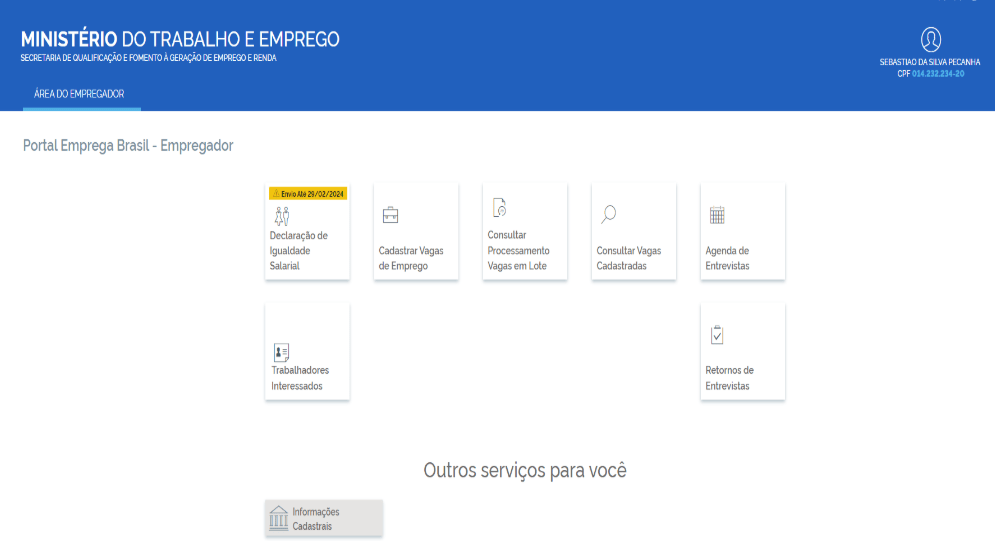The height and width of the screenshot is (541, 995).
Task: Click the document processing icon
Action: coord(499,207)
